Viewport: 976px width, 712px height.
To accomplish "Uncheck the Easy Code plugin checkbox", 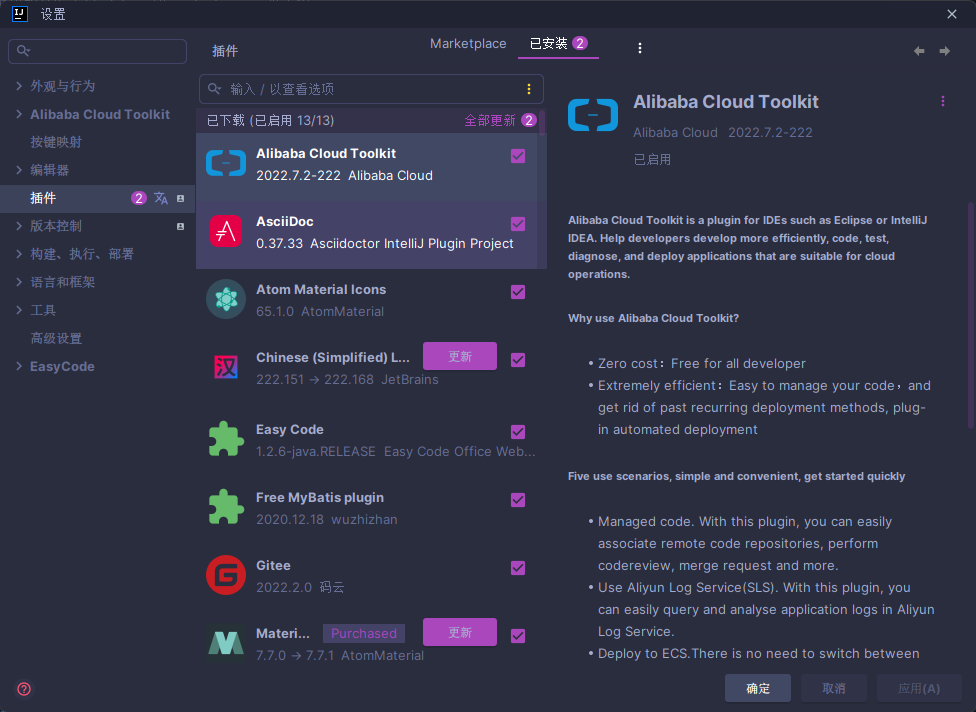I will coord(518,432).
